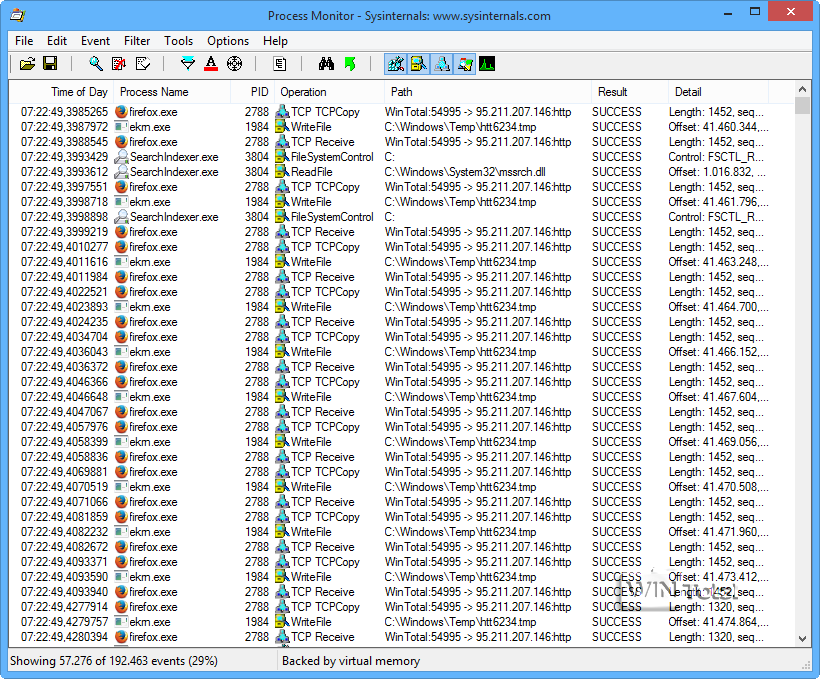Click the scrollbar down arrow
This screenshot has width=820, height=679.
point(802,638)
